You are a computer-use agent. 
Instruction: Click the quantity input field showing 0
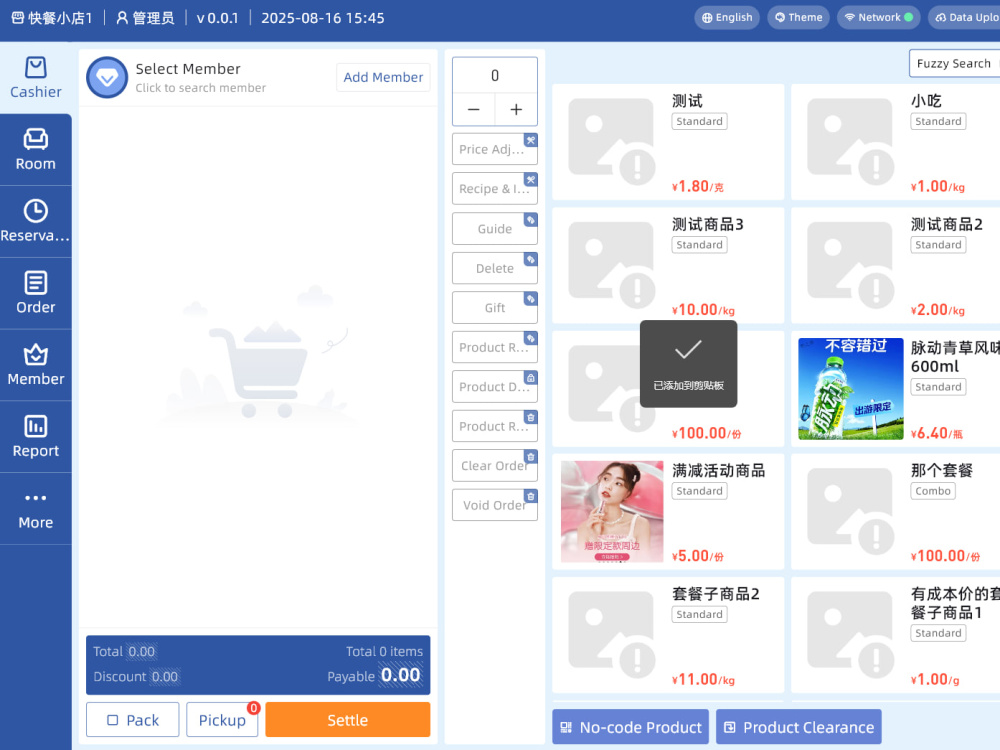pos(495,76)
